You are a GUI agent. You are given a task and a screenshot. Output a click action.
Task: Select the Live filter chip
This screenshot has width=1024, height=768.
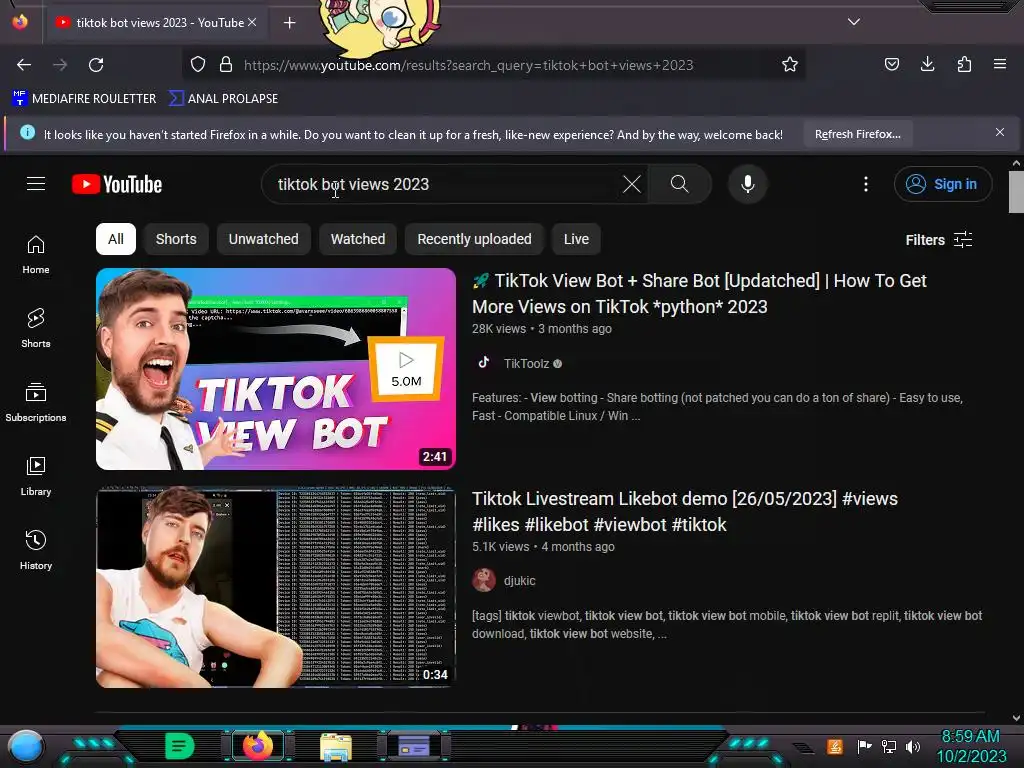(x=576, y=239)
